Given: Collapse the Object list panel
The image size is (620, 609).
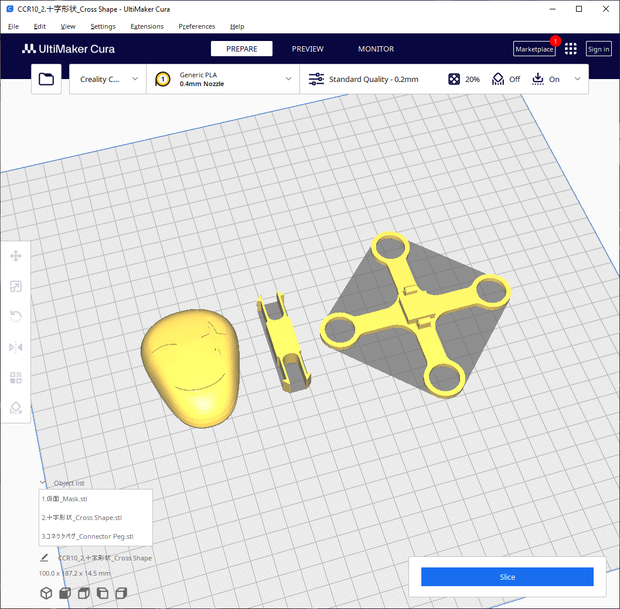Looking at the screenshot, I should [x=43, y=482].
